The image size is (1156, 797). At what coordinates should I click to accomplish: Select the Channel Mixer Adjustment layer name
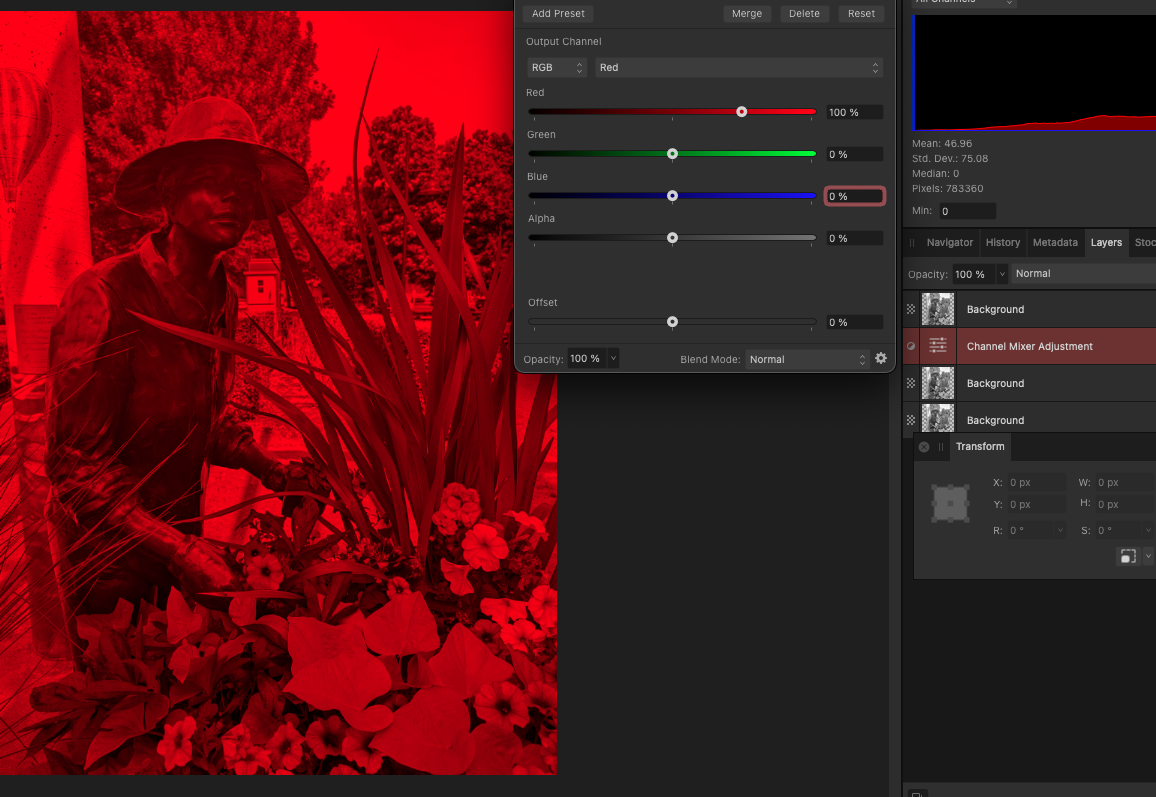(1029, 346)
